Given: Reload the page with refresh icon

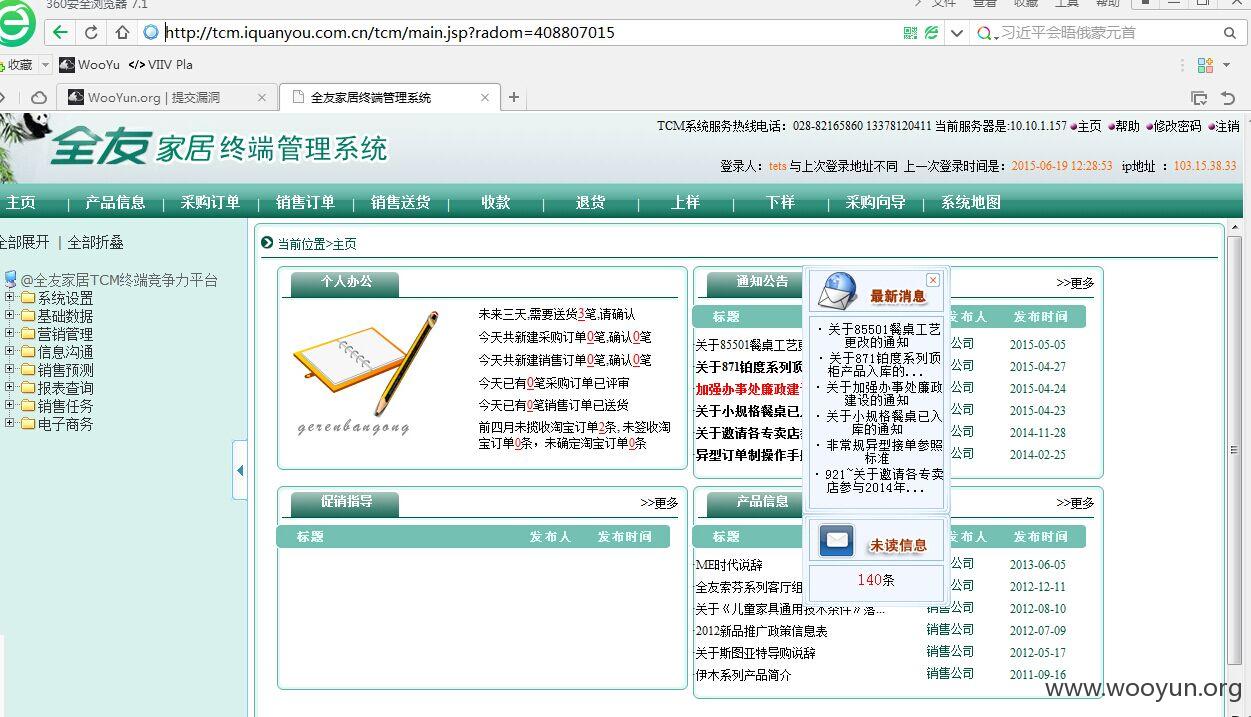Looking at the screenshot, I should 91,33.
